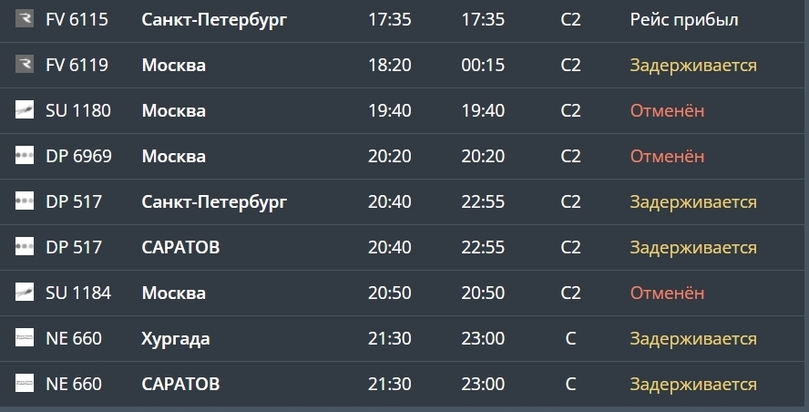Select the airline logo for SU 1184
The width and height of the screenshot is (809, 412).
25,293
